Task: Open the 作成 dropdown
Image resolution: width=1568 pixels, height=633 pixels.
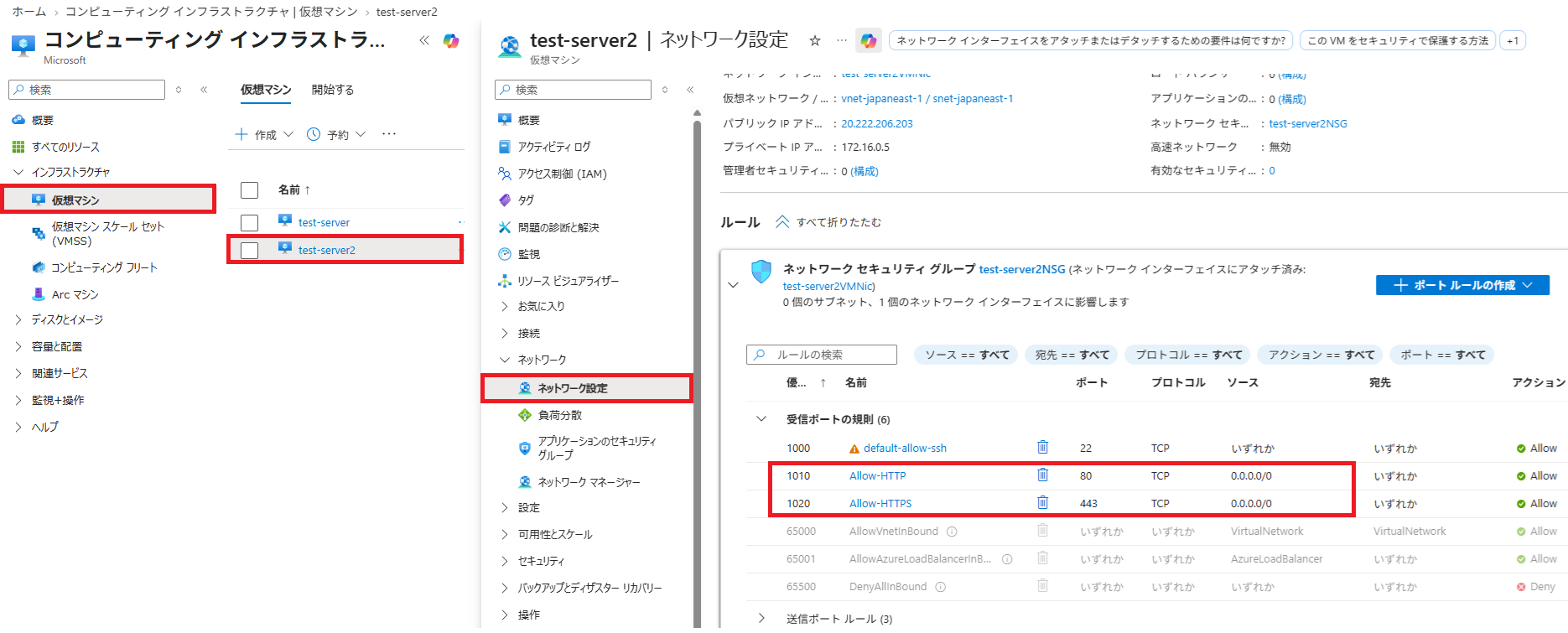Action: 264,134
